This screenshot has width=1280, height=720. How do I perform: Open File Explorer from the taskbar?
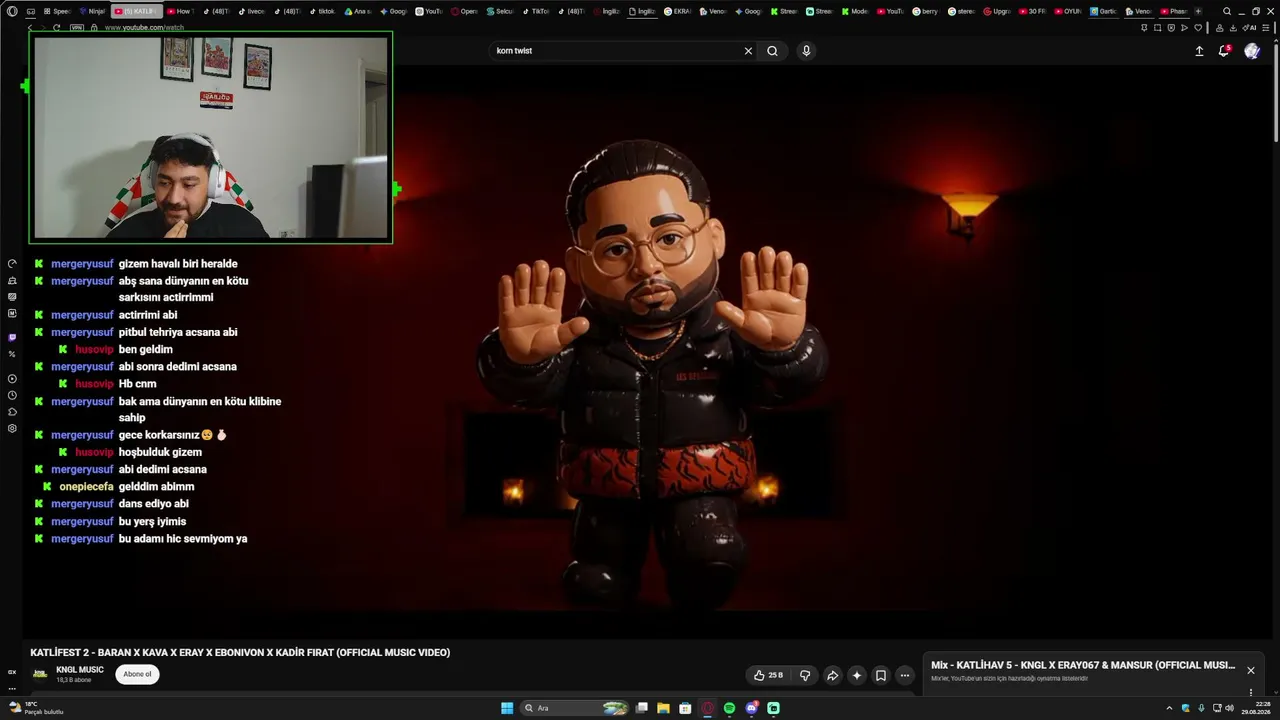pyautogui.click(x=663, y=708)
